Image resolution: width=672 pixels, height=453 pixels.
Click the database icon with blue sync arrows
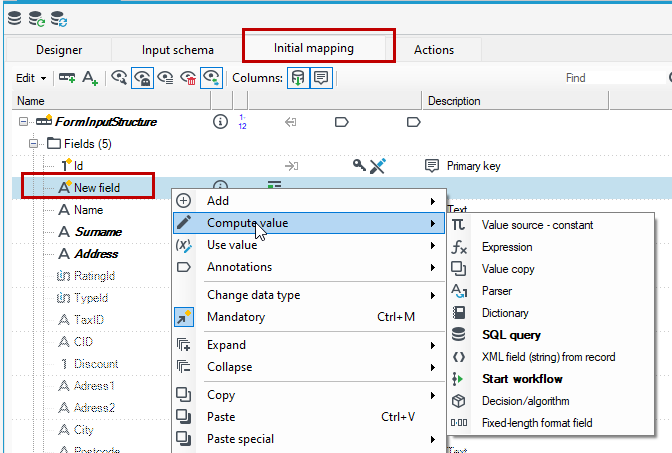(x=59, y=19)
